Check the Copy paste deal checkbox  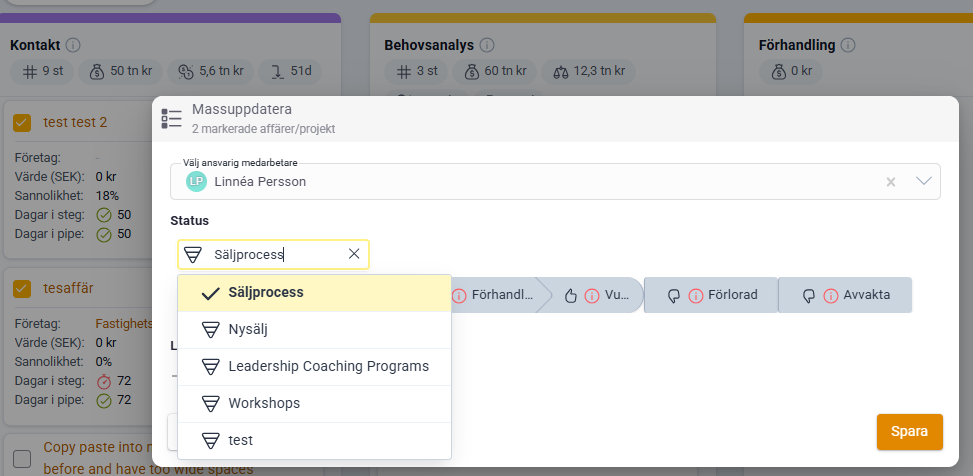(22, 459)
